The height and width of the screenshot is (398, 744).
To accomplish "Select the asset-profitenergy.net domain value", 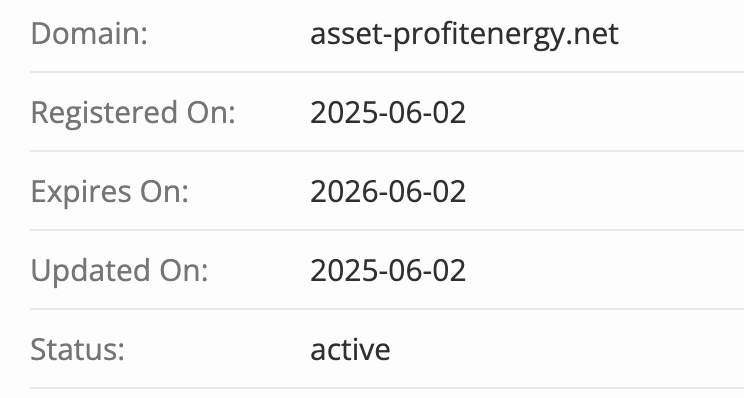I will click(x=464, y=35).
